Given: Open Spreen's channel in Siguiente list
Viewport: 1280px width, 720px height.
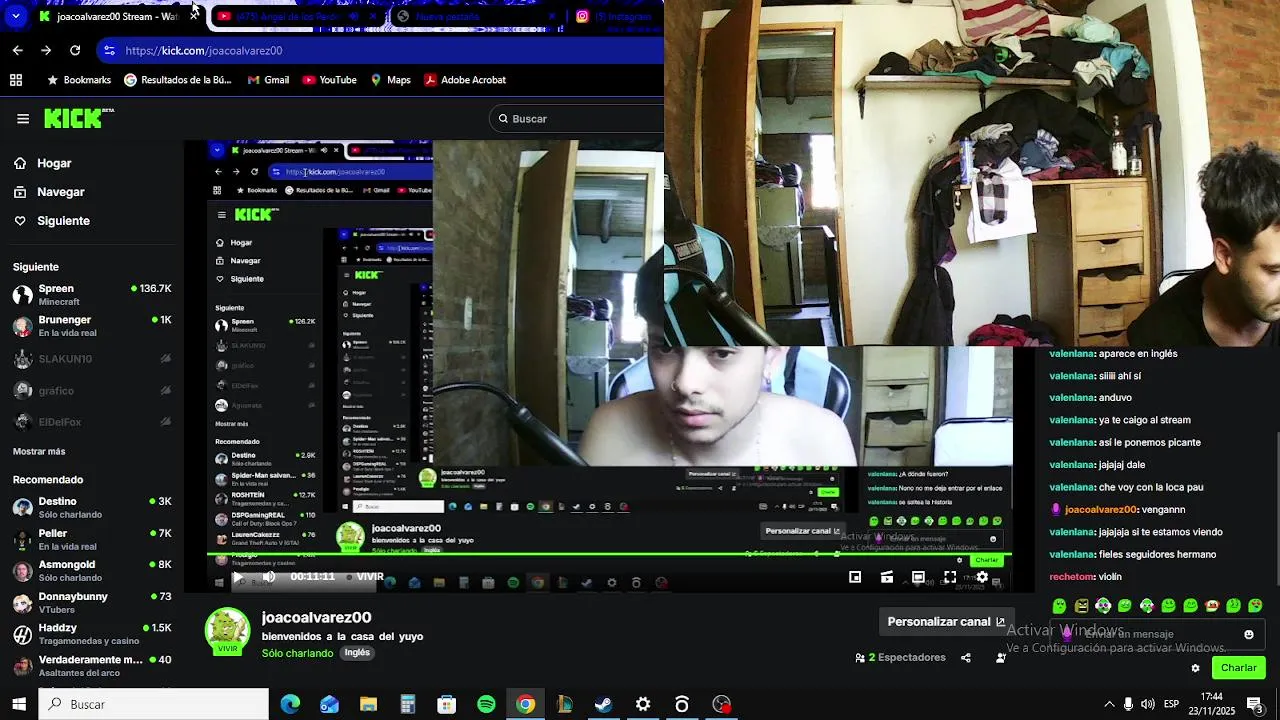Looking at the screenshot, I should click(x=92, y=294).
